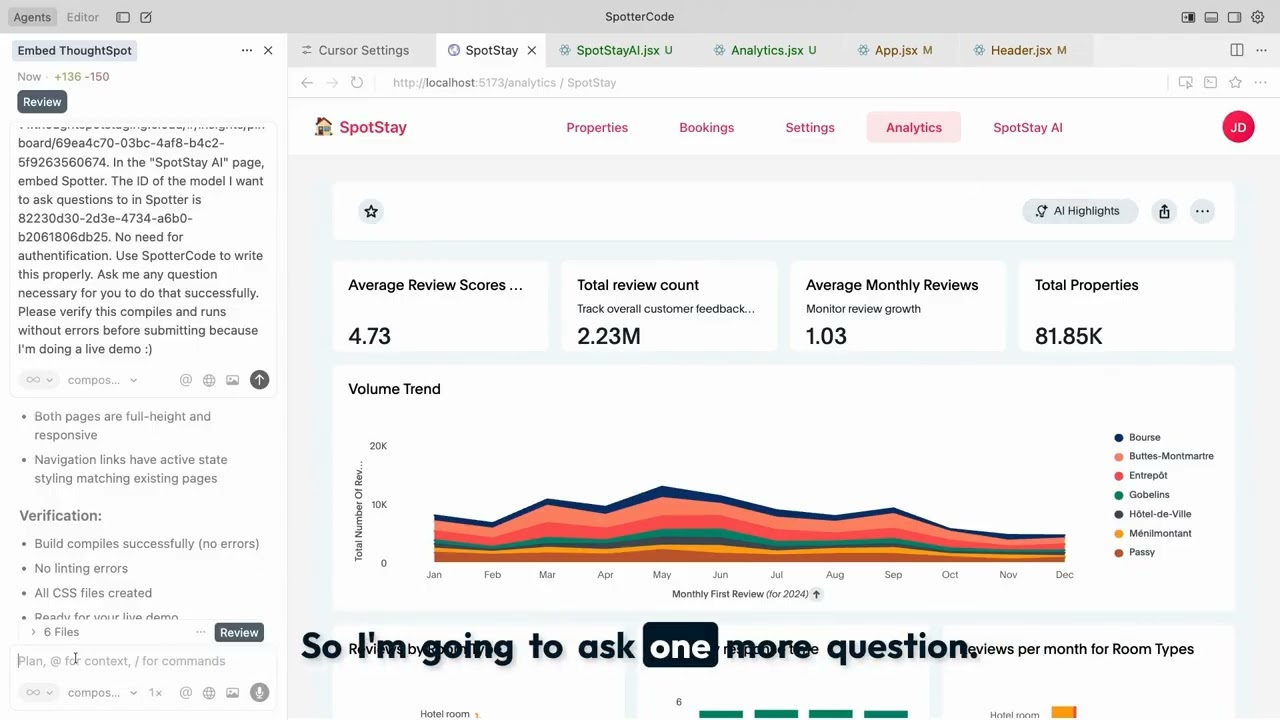Toggle the bottom panel layout icon
This screenshot has width=1280, height=720.
[1211, 17]
